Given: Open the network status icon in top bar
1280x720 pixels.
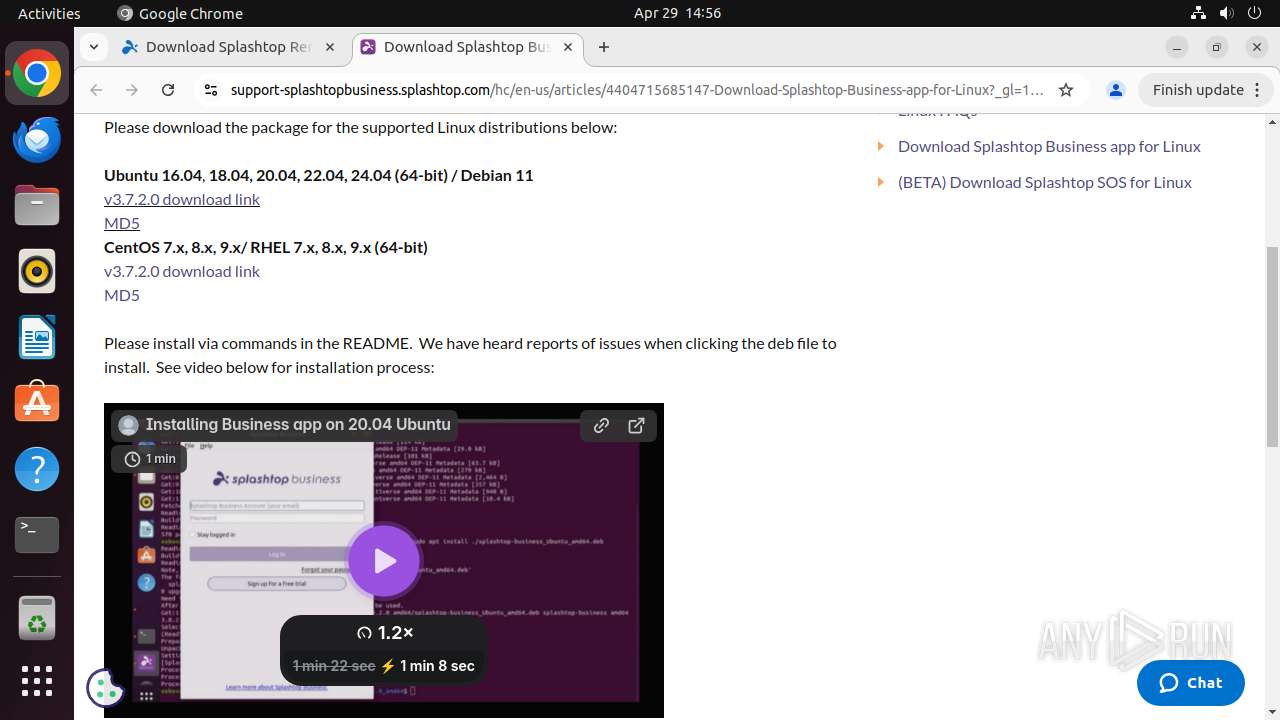Looking at the screenshot, I should coord(1198,13).
